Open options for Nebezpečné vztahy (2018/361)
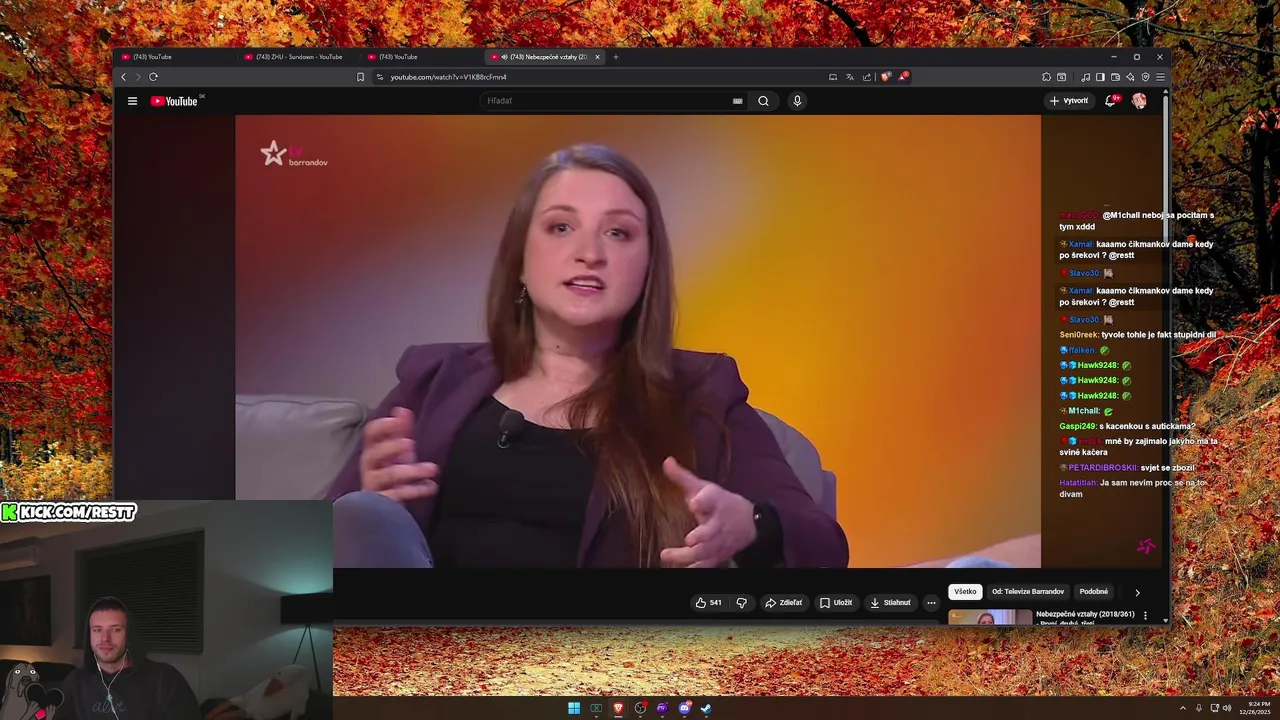 tap(1145, 615)
